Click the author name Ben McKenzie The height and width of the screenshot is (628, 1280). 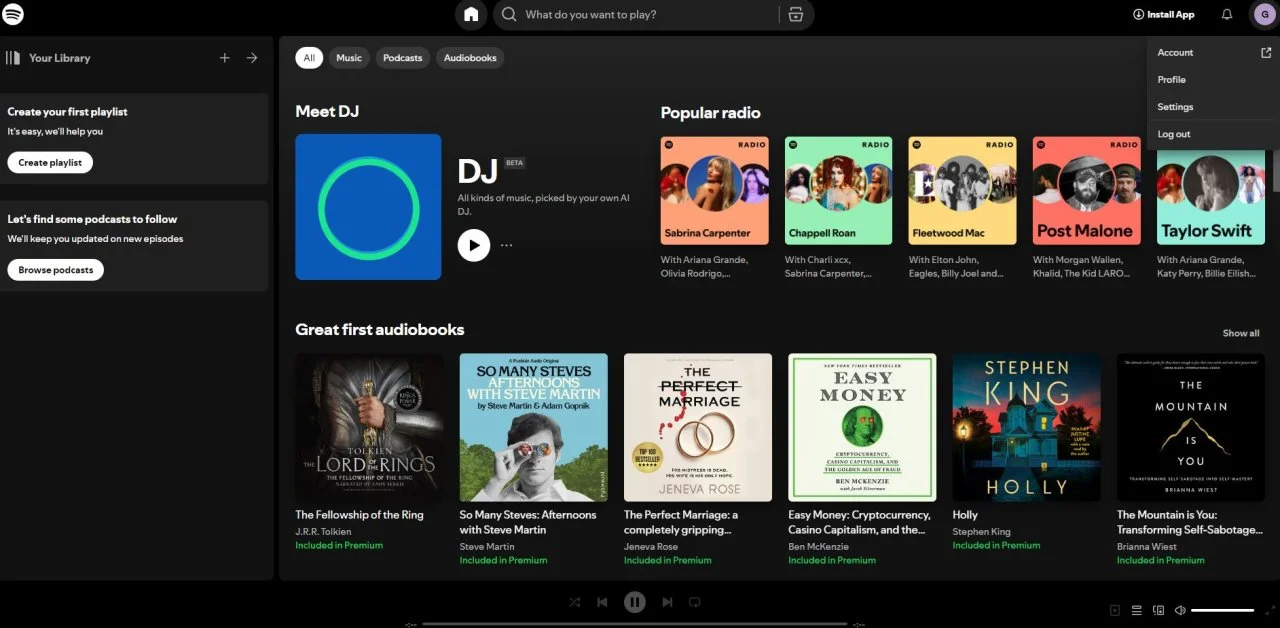(x=817, y=546)
